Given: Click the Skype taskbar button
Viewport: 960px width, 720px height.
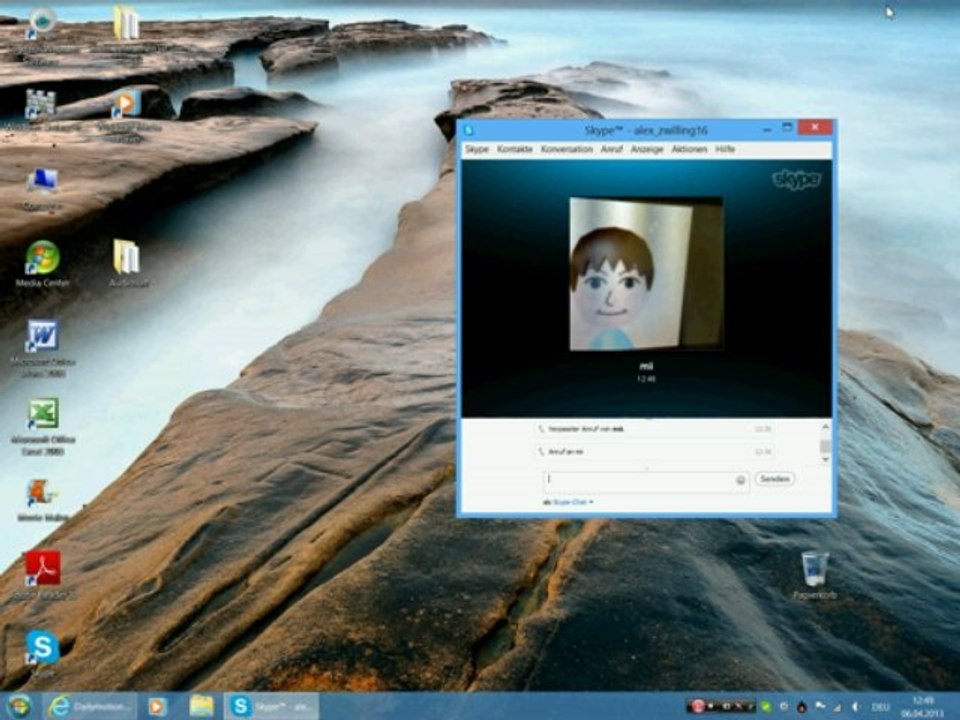Looking at the screenshot, I should pos(271,706).
